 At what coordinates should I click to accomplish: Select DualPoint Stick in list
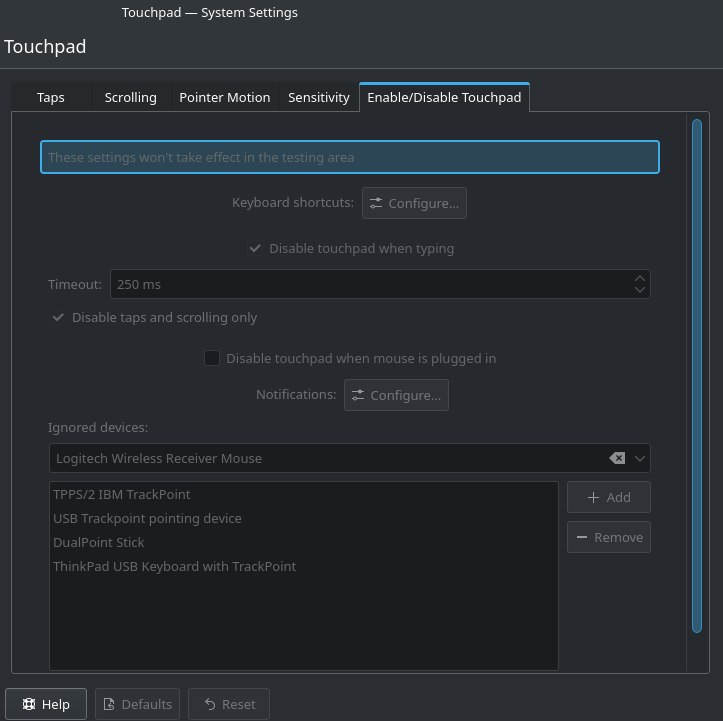coord(303,542)
